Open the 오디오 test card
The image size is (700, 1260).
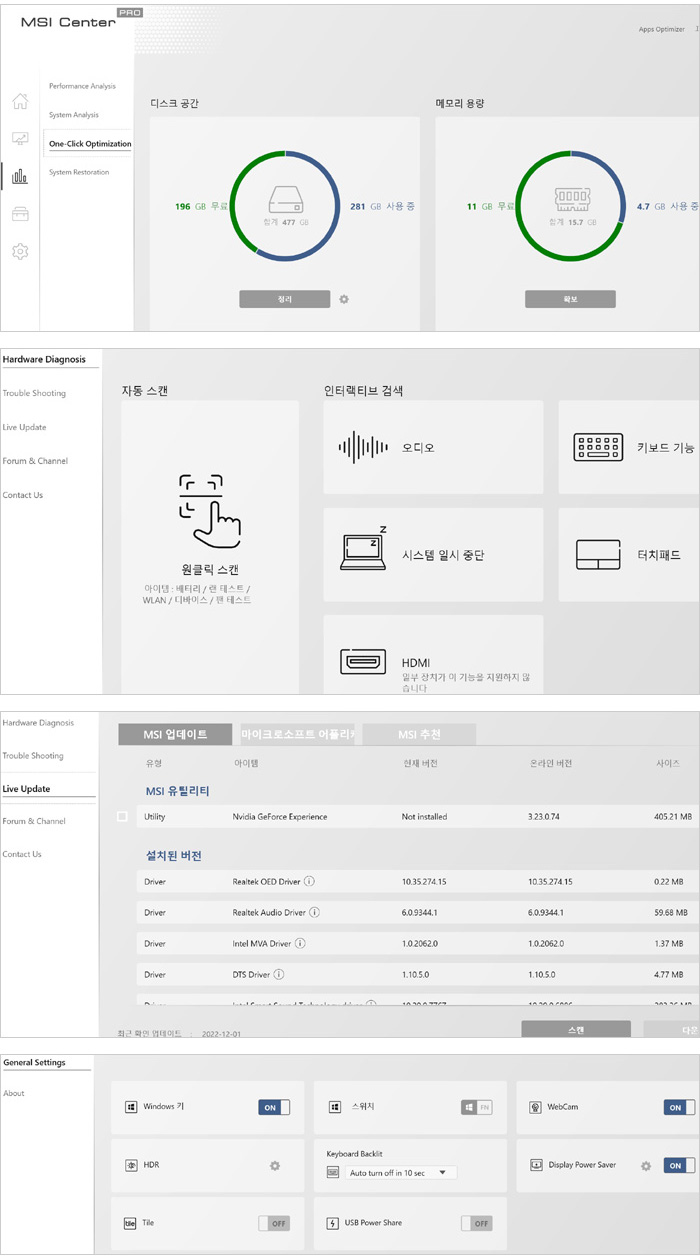(433, 447)
